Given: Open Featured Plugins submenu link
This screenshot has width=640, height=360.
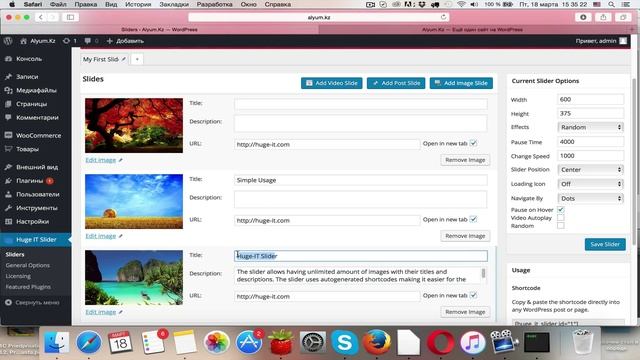Looking at the screenshot, I should (28, 287).
